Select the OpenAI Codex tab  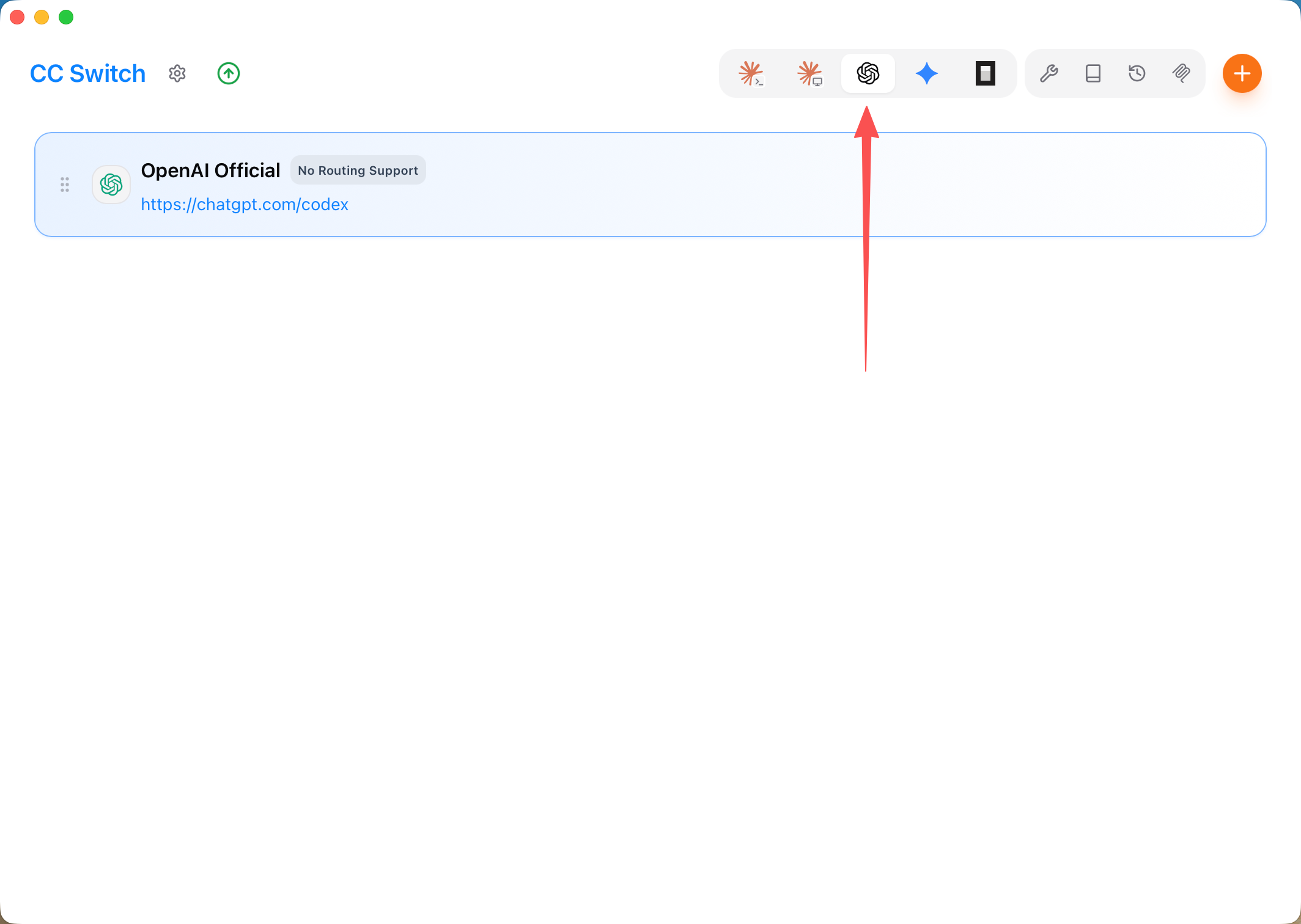tap(868, 73)
